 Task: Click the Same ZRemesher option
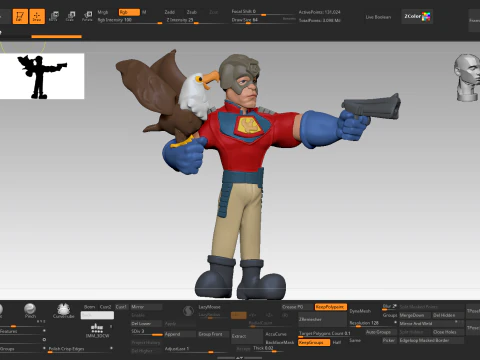pos(355,340)
